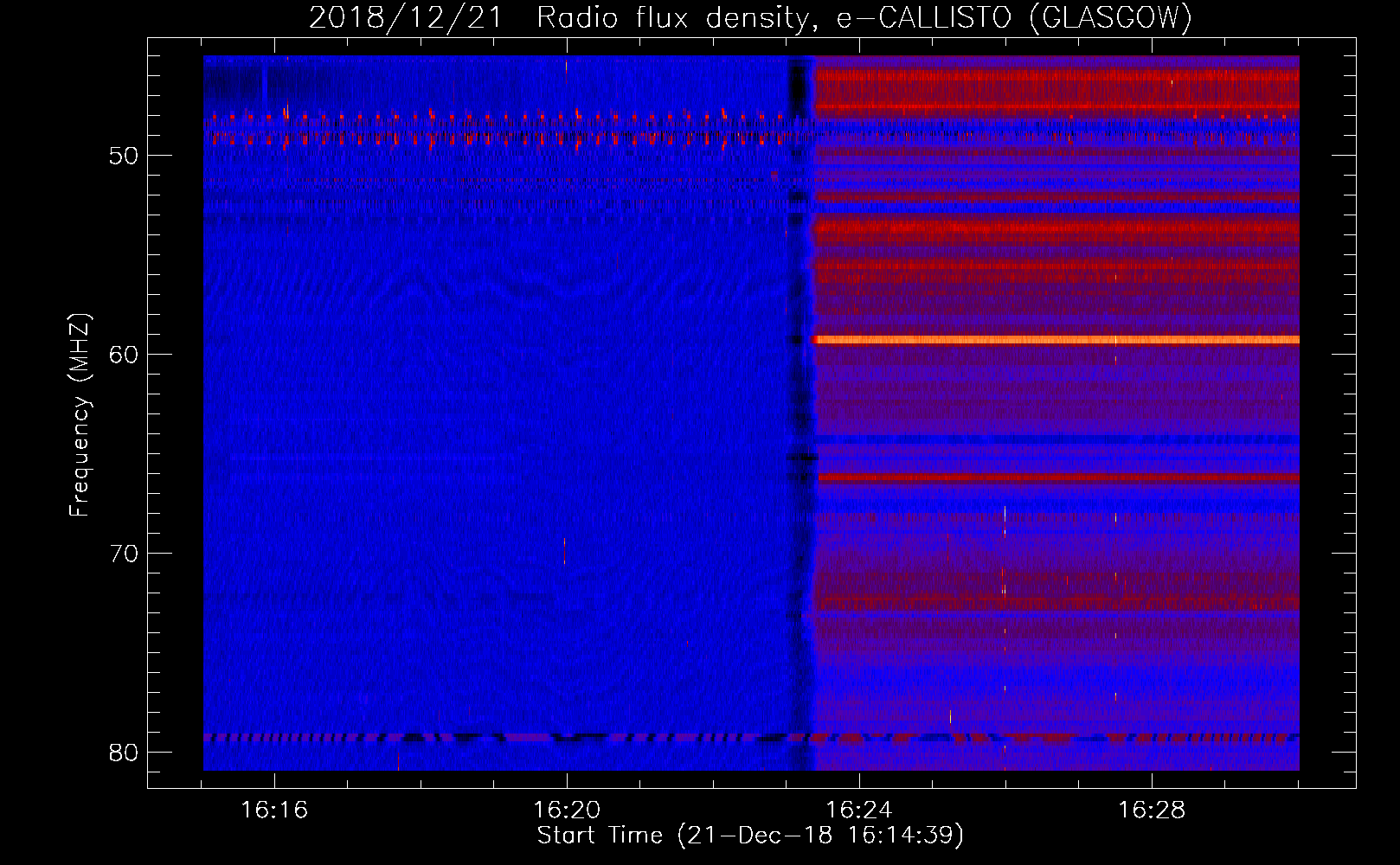
Task: Click the 16:24 time tick label
Action: [859, 811]
